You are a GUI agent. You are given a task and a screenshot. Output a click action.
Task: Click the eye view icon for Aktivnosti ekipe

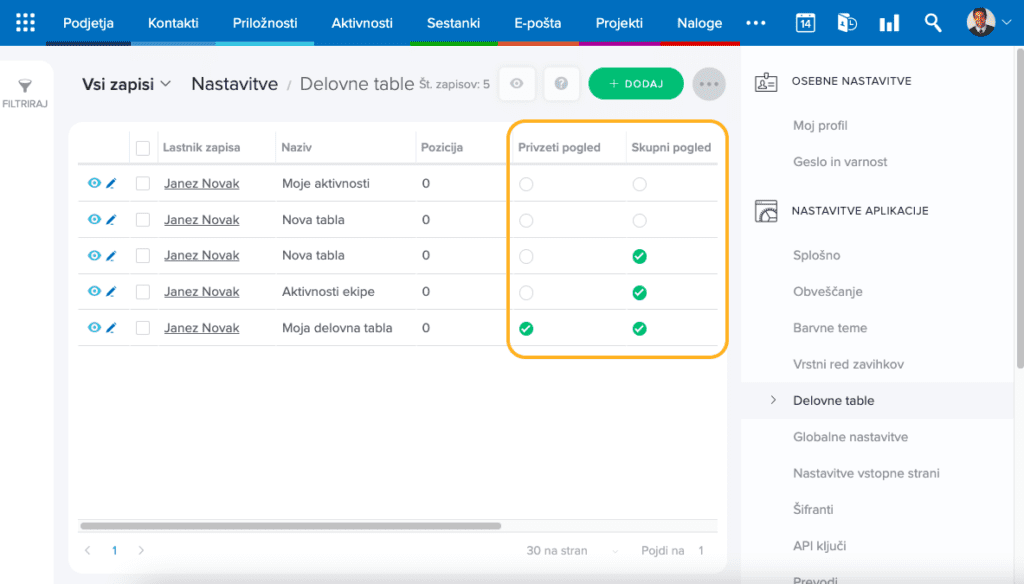click(x=94, y=292)
